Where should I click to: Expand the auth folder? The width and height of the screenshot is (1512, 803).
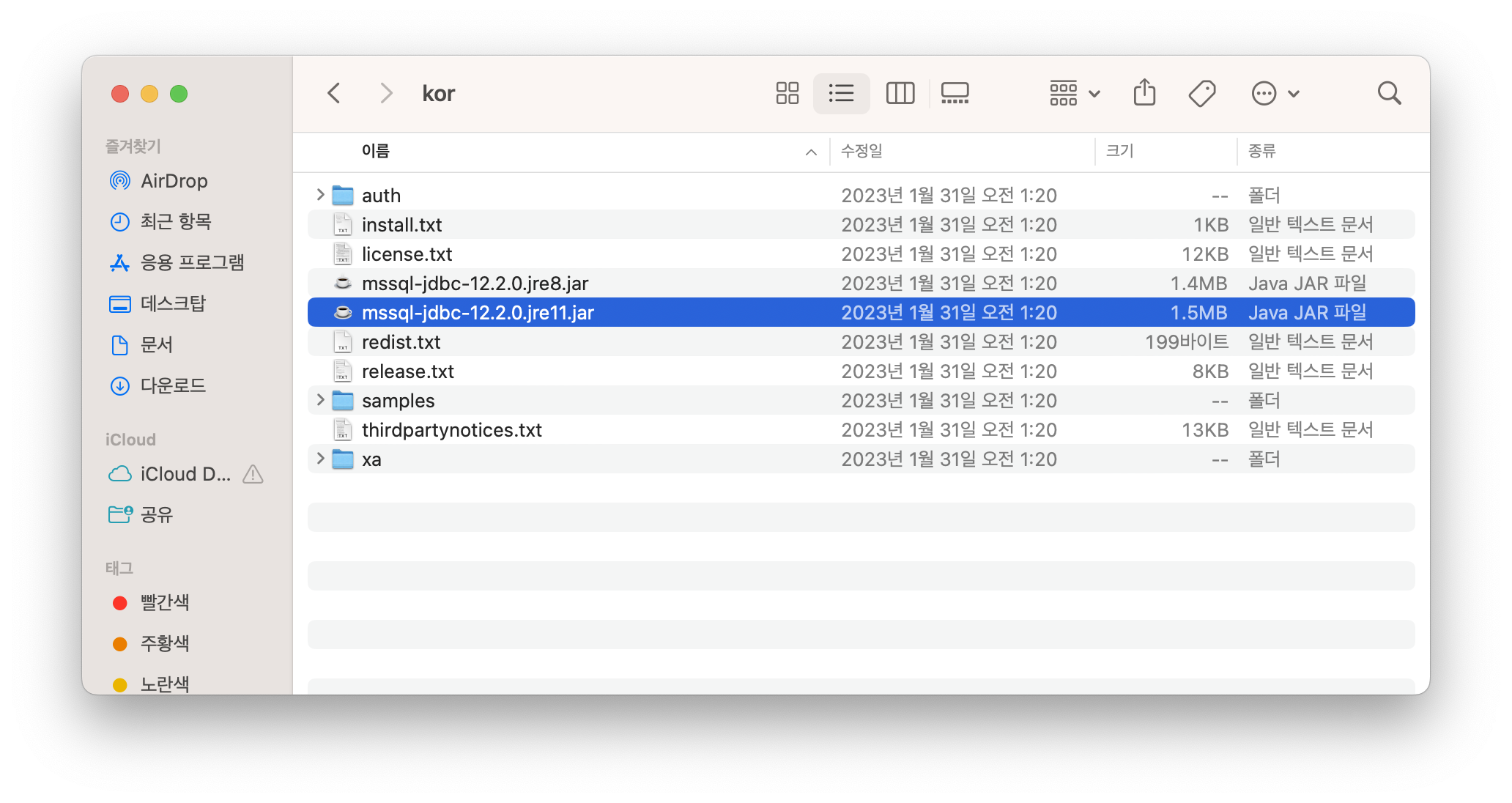tap(320, 195)
